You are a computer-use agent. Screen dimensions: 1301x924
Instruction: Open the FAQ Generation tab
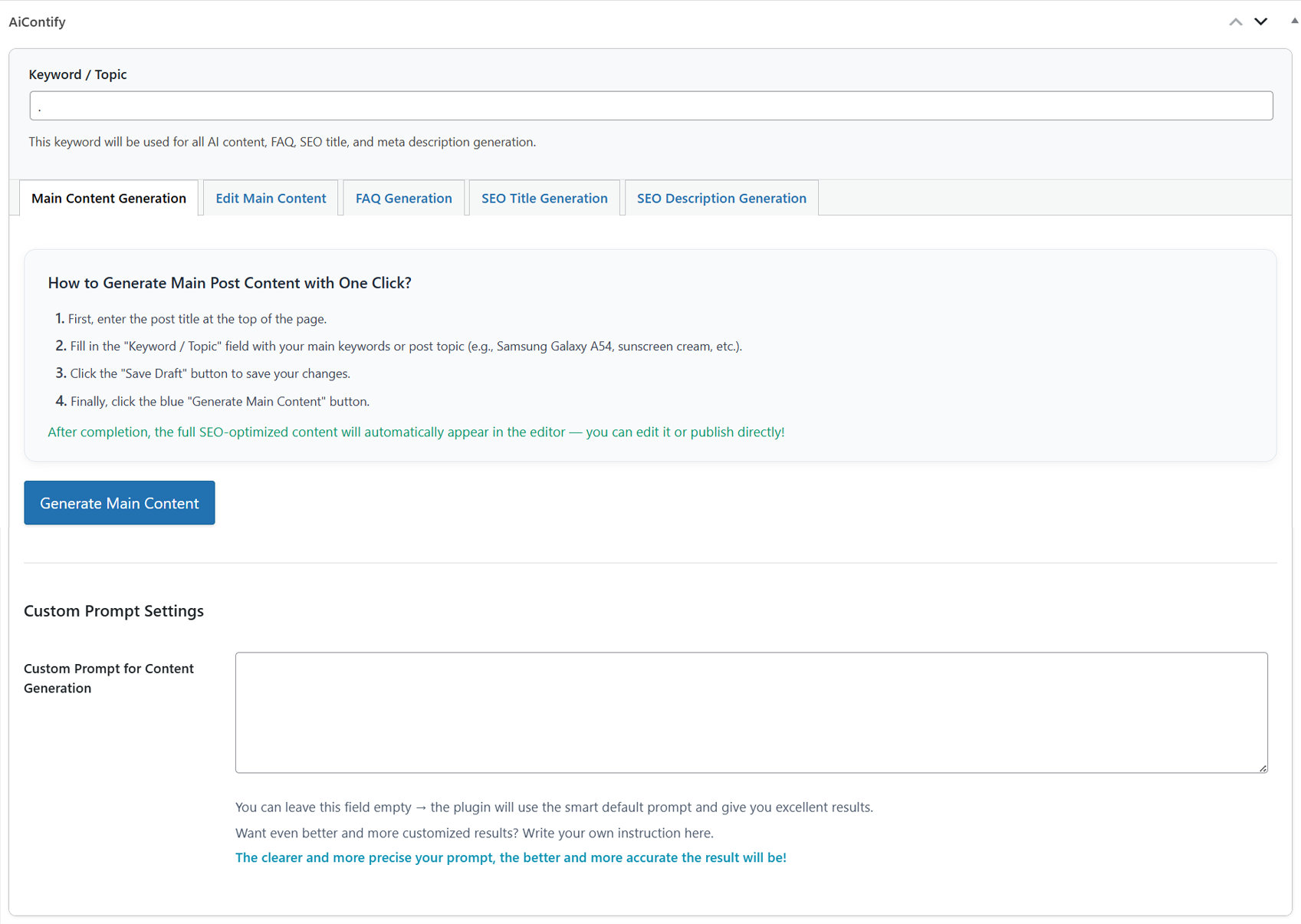[403, 198]
